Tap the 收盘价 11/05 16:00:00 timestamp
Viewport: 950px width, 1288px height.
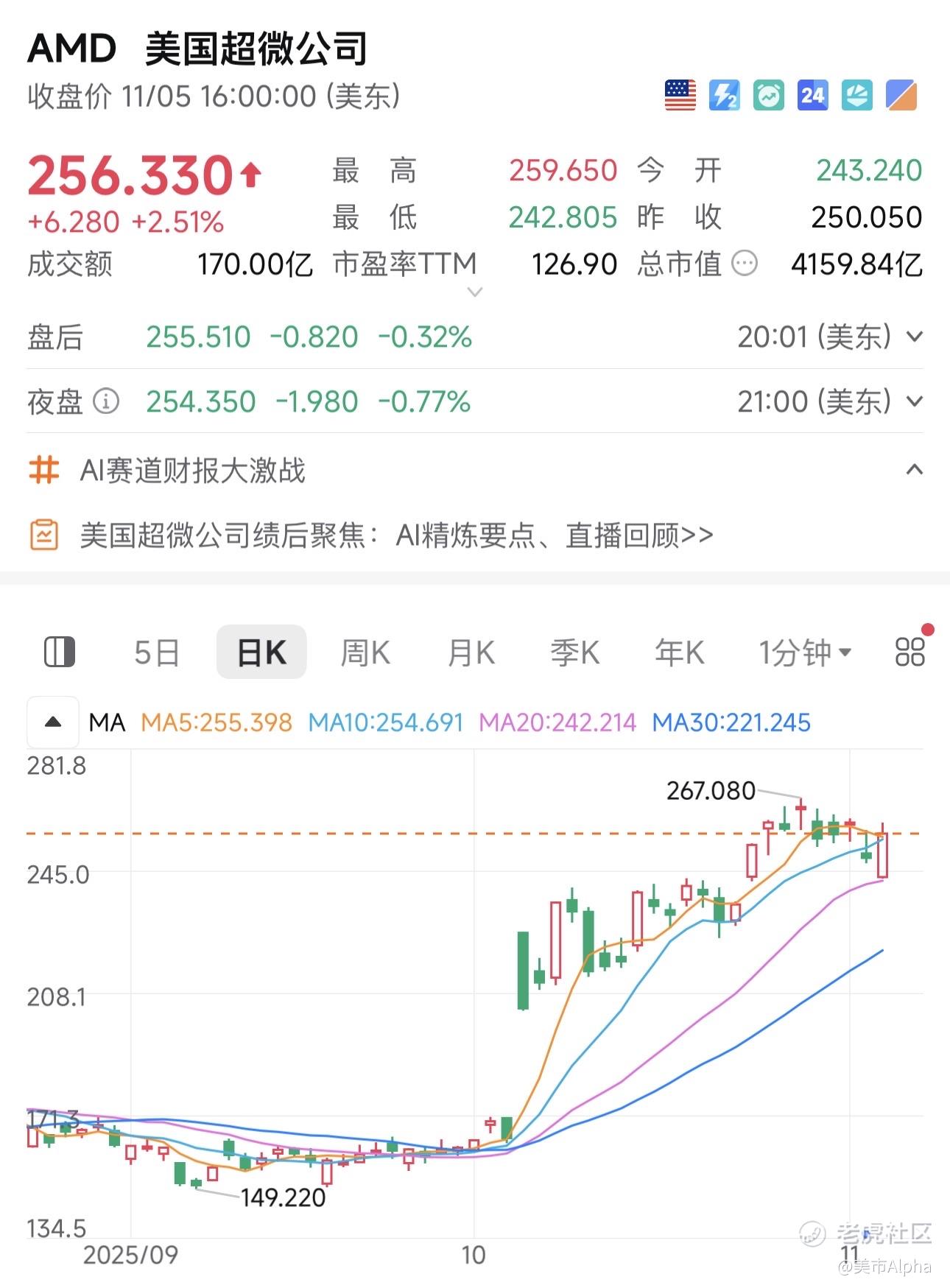214,96
